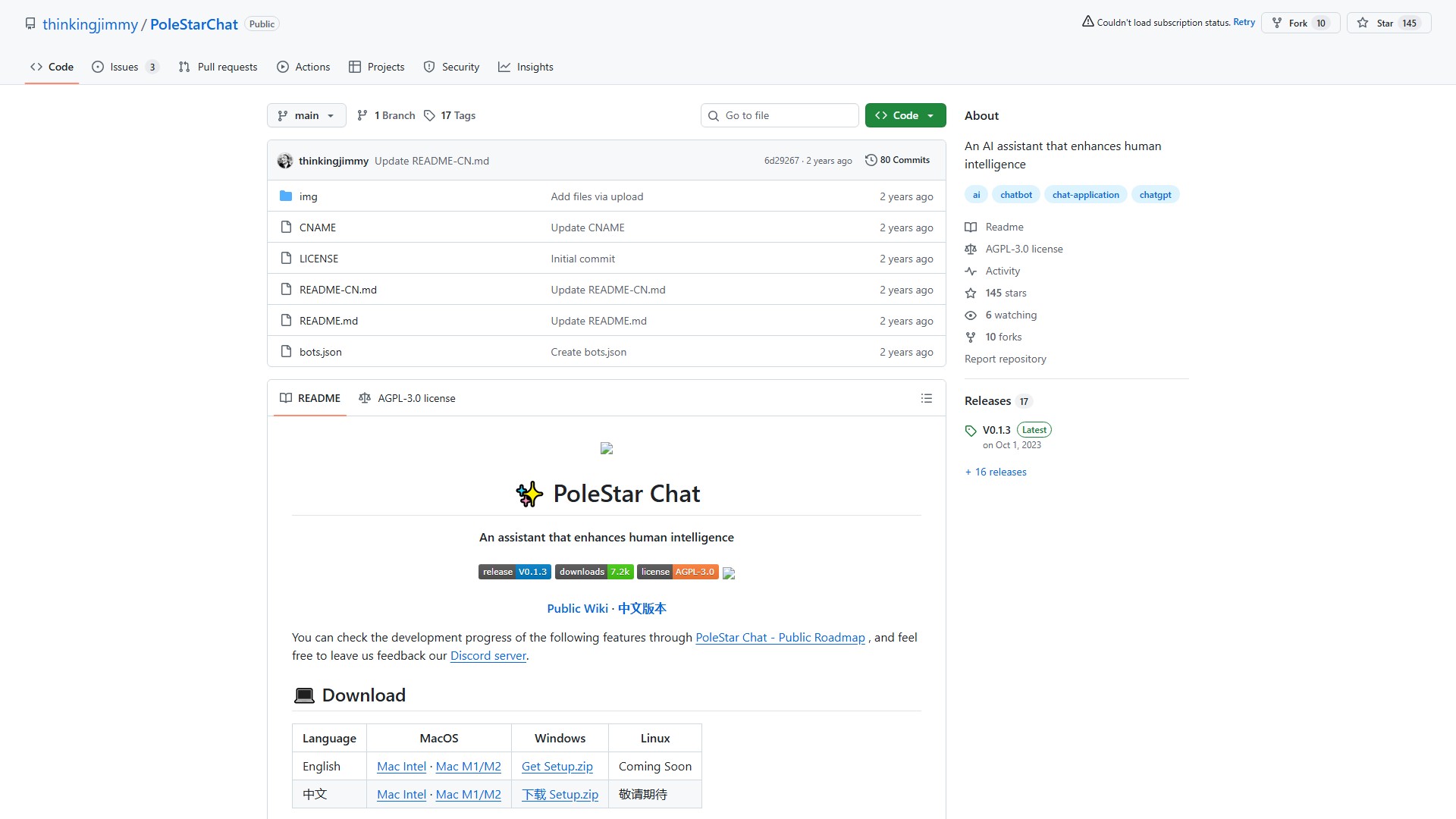Open the bots.json file
This screenshot has height=819, width=1456.
point(320,352)
